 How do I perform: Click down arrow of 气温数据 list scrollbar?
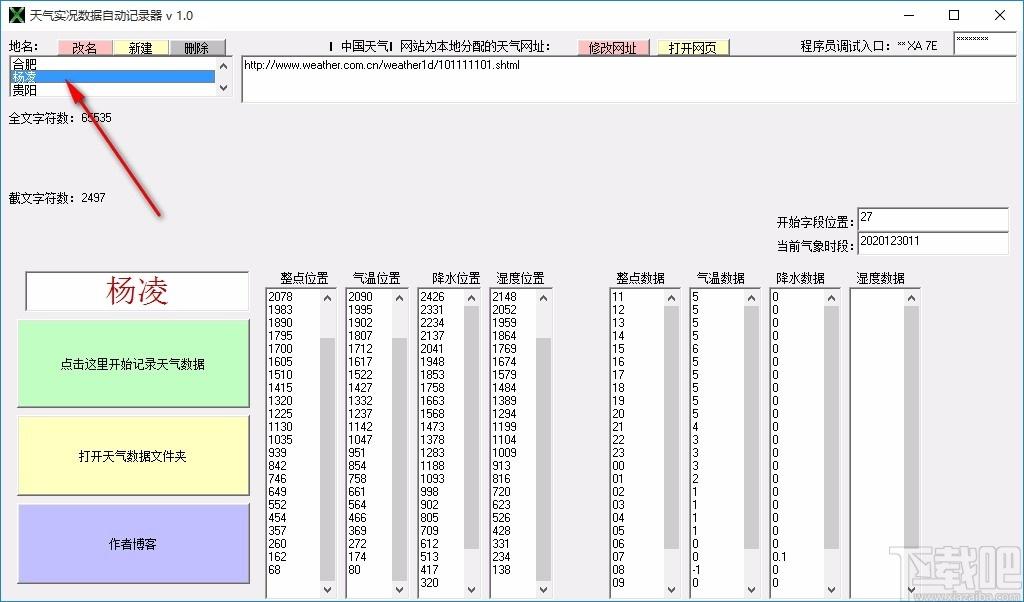pyautogui.click(x=752, y=589)
